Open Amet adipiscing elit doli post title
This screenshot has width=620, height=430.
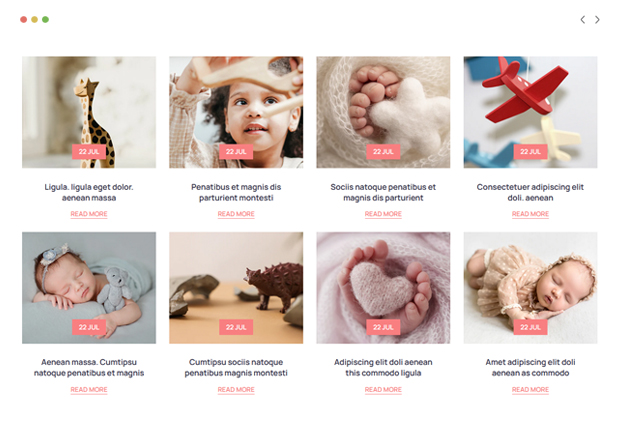point(530,367)
